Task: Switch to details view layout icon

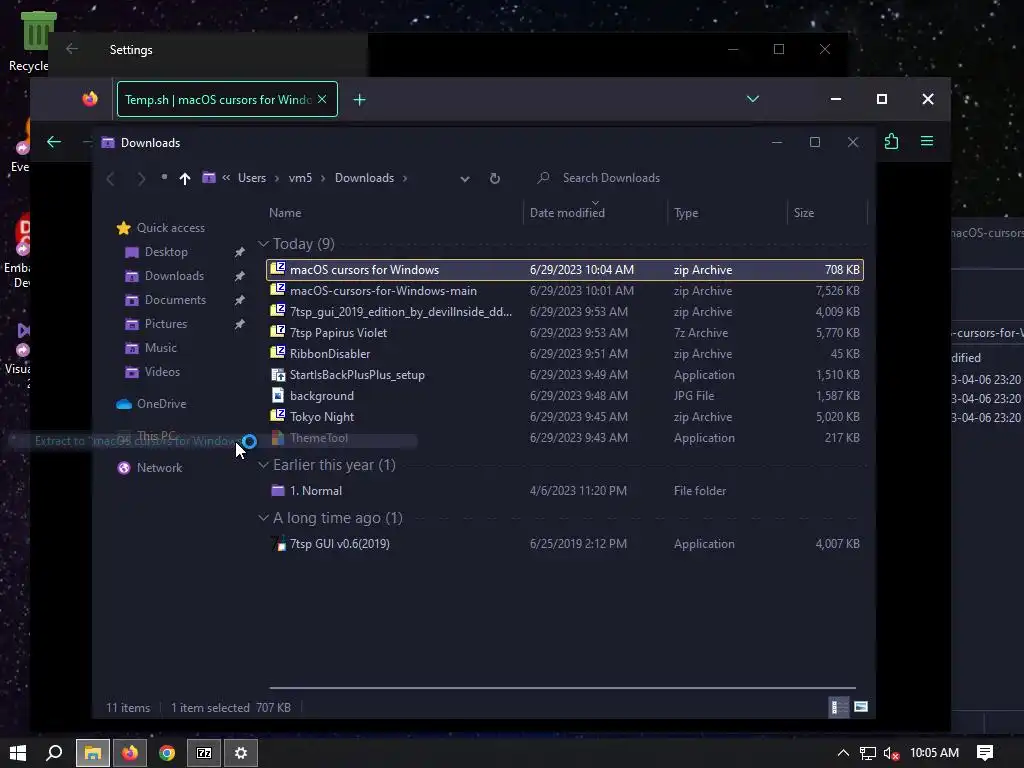Action: coord(839,707)
